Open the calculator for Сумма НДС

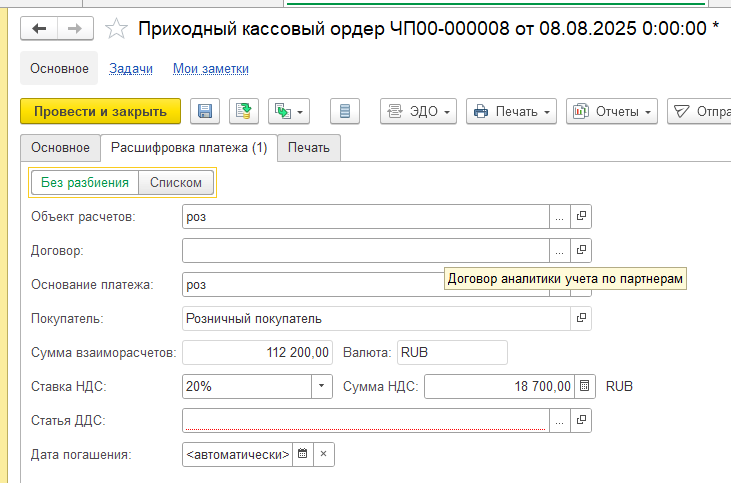tap(586, 386)
